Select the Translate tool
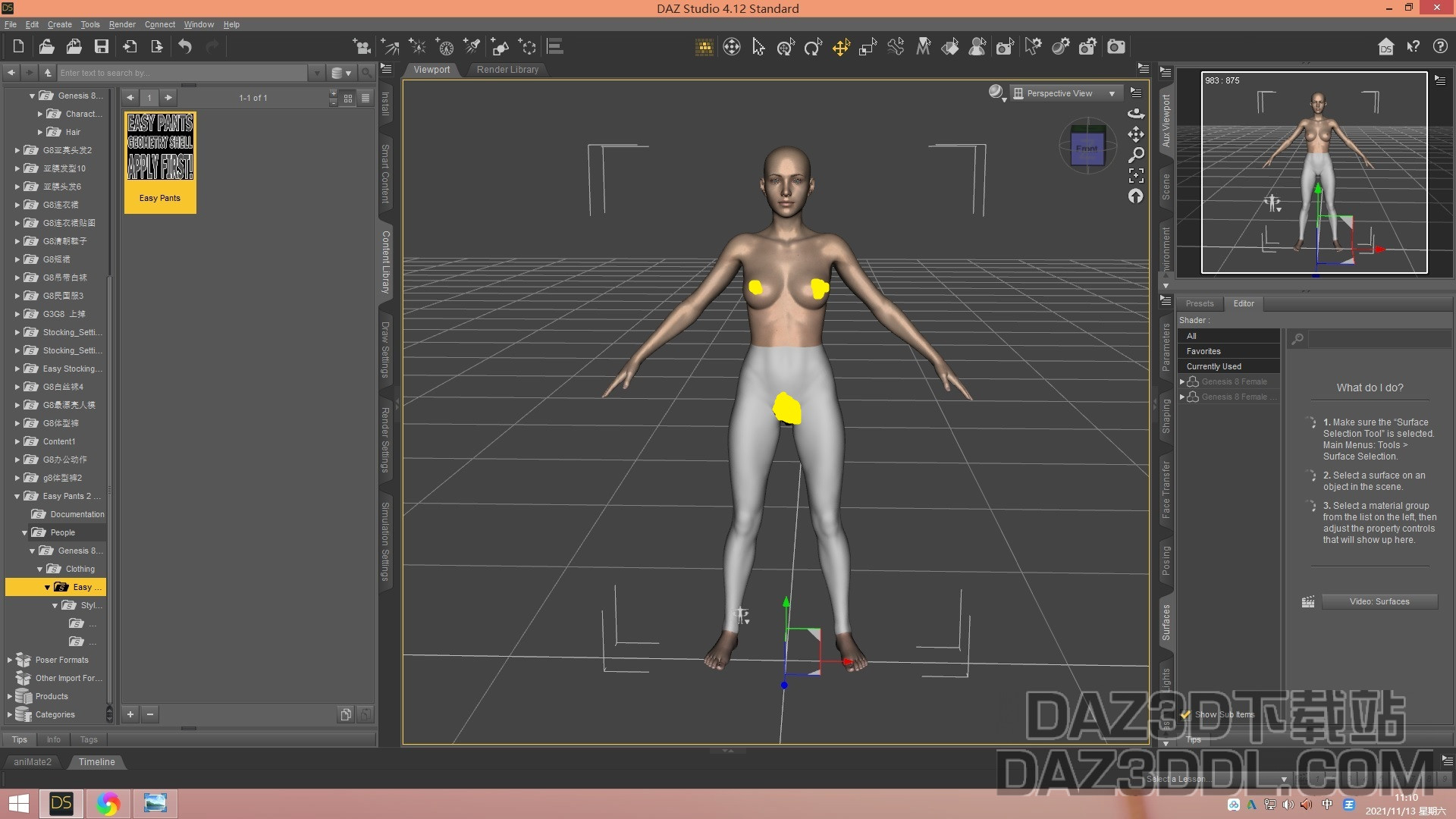The height and width of the screenshot is (819, 1456). pyautogui.click(x=841, y=47)
